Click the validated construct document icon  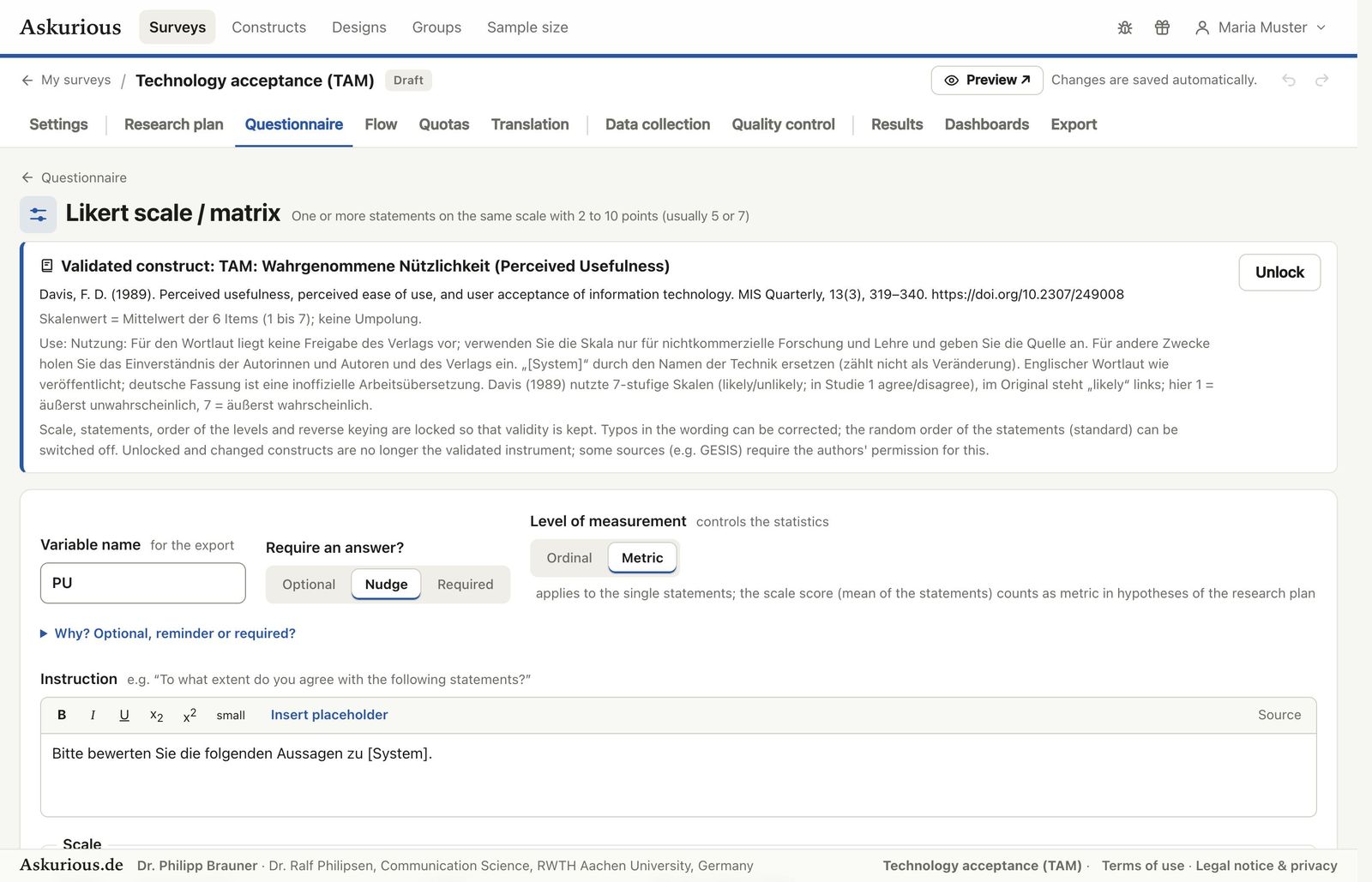tap(47, 266)
